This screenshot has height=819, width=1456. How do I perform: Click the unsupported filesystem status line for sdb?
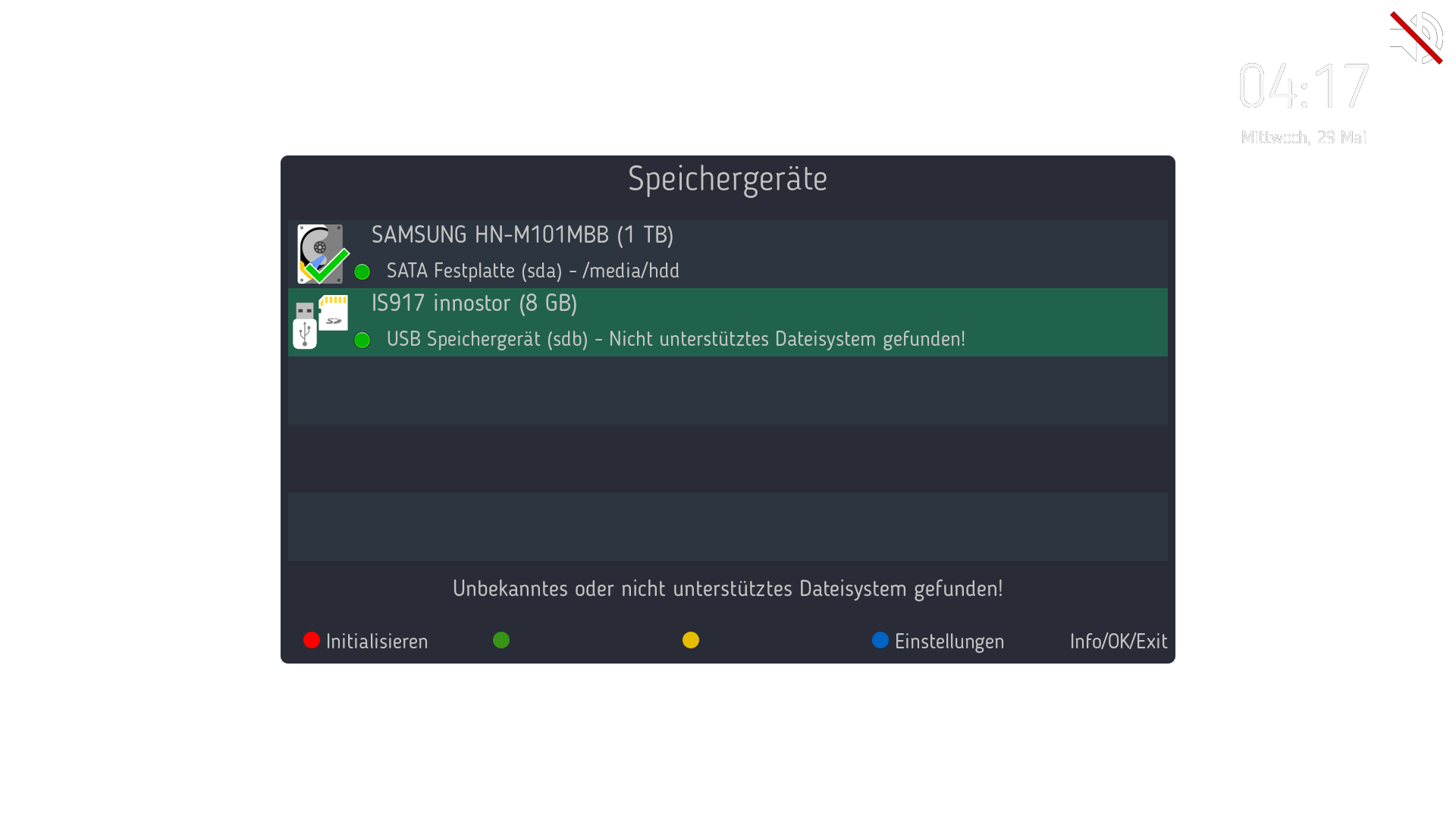[x=675, y=339]
